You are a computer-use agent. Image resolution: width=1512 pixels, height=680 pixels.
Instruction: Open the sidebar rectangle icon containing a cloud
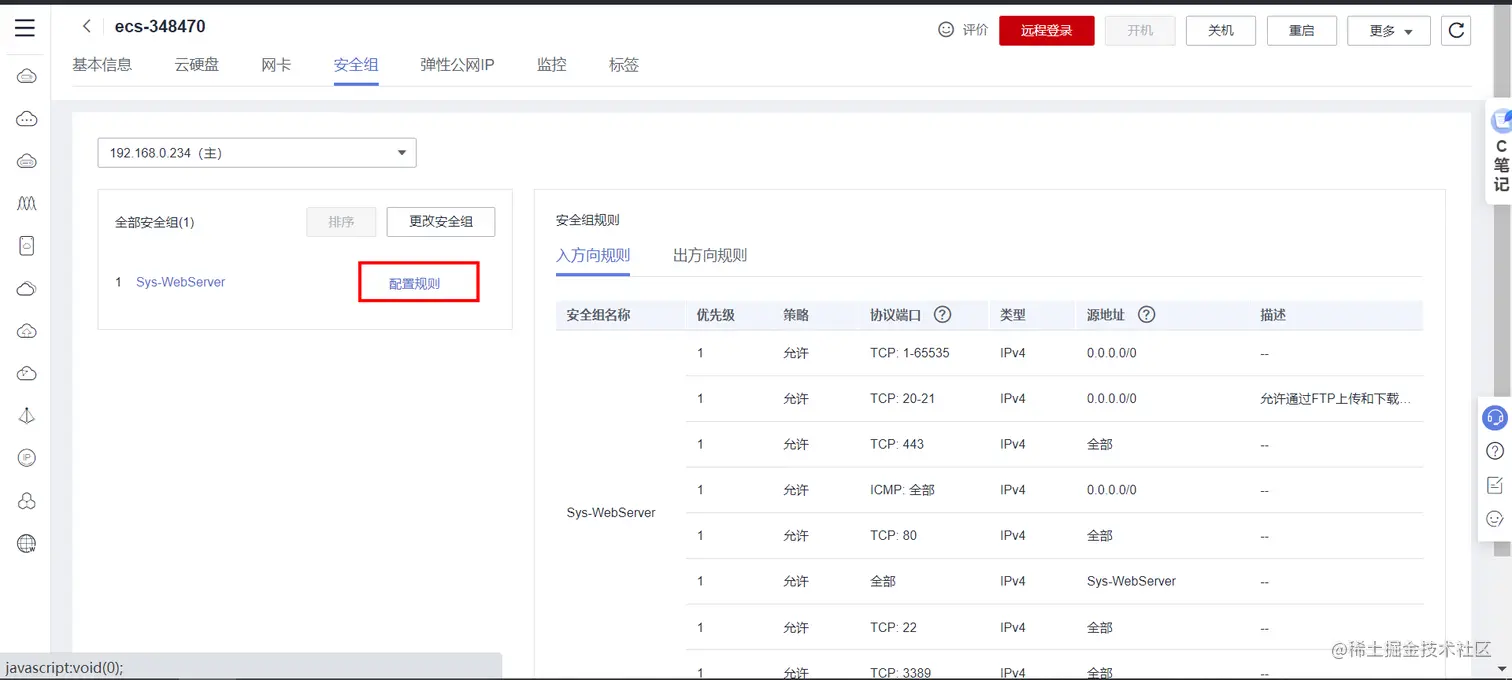coord(27,245)
